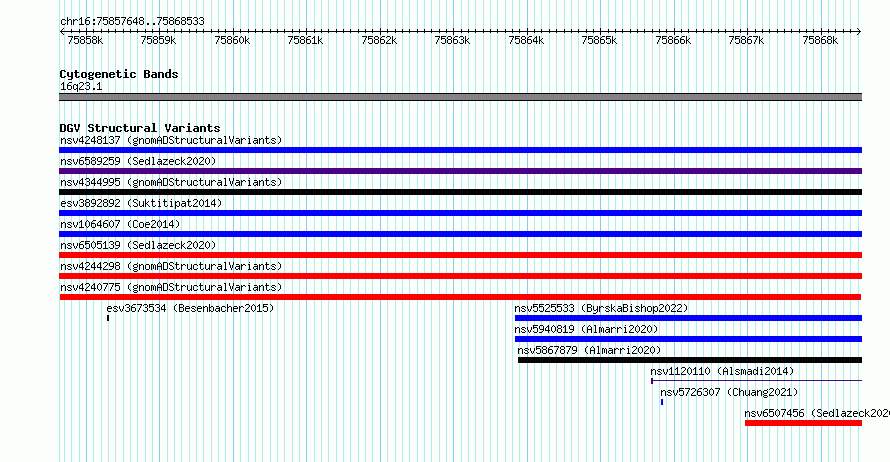Click the 75865k ruler tick label
The height and width of the screenshot is (462, 890).
click(599, 40)
